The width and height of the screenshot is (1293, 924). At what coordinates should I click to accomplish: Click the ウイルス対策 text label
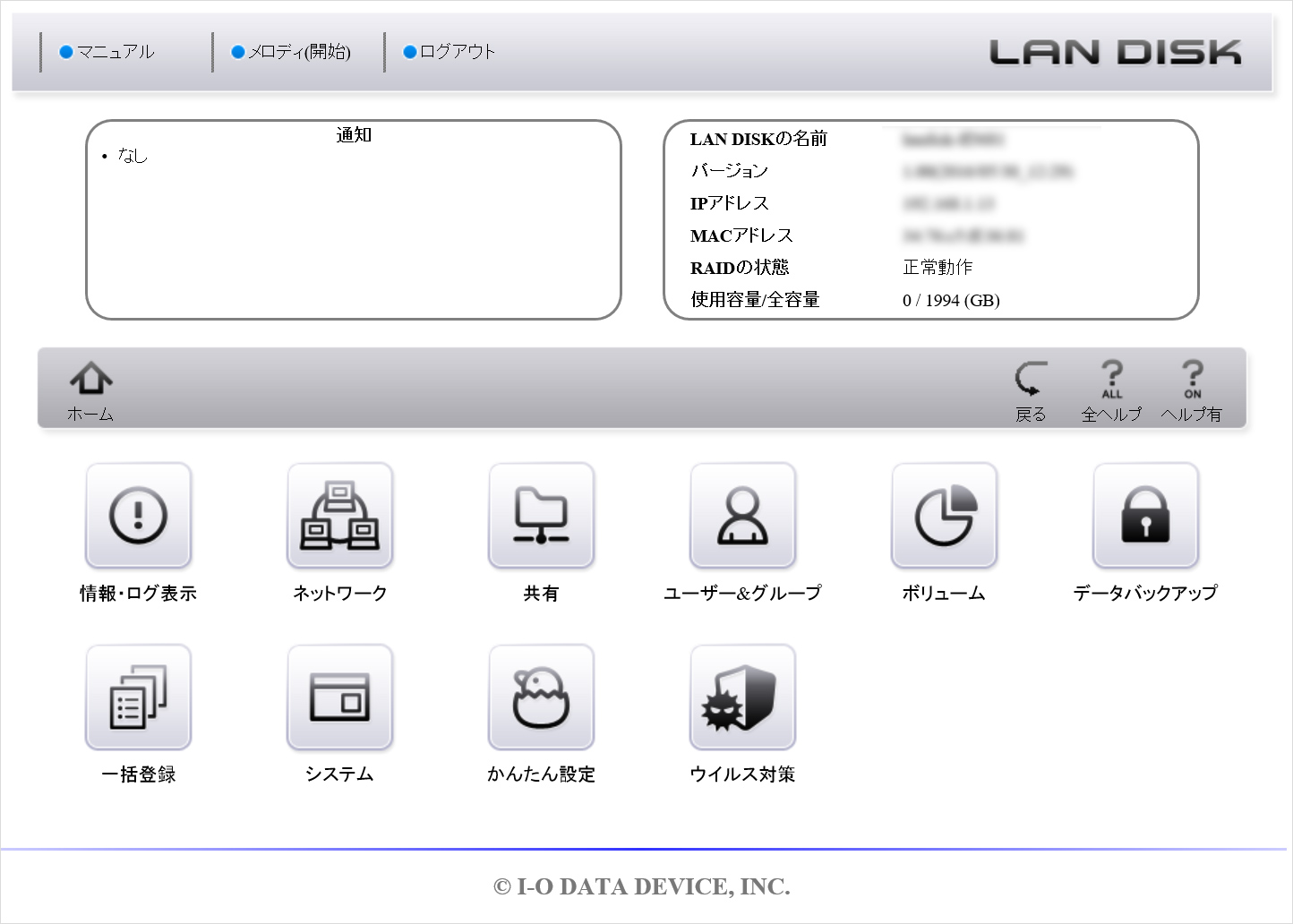pos(742,774)
